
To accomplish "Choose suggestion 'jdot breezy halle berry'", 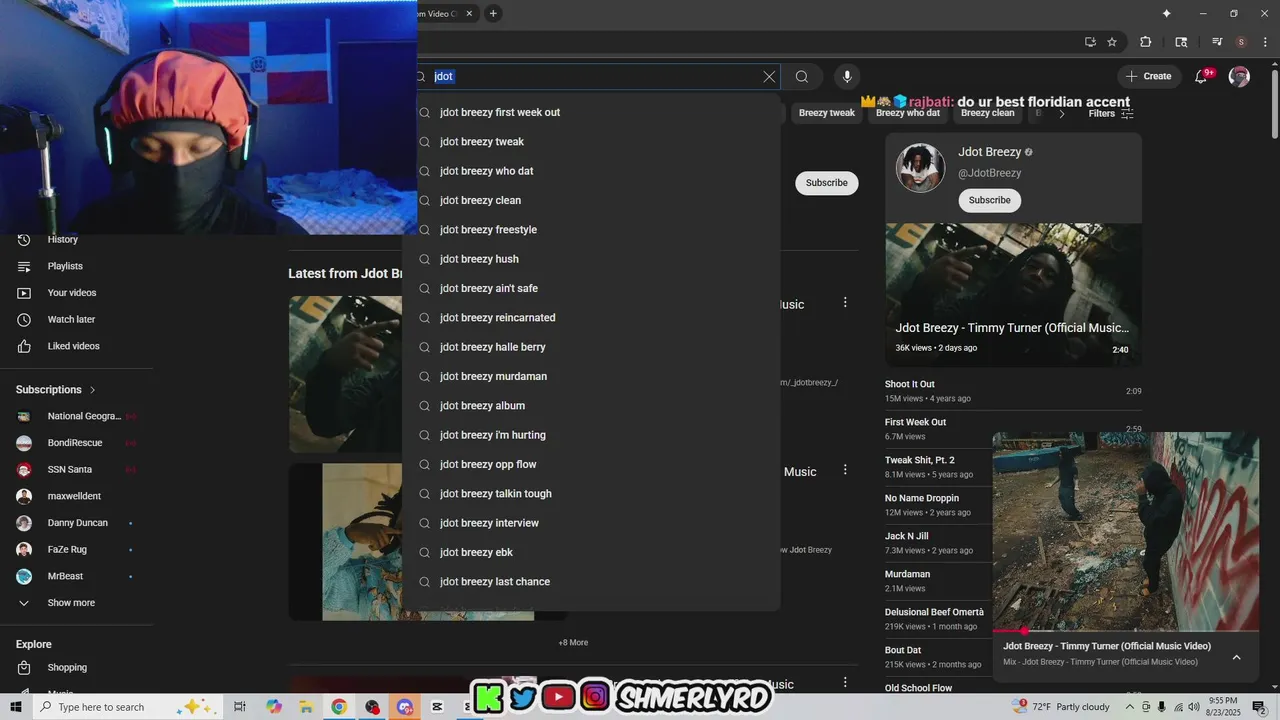I will [591, 347].
